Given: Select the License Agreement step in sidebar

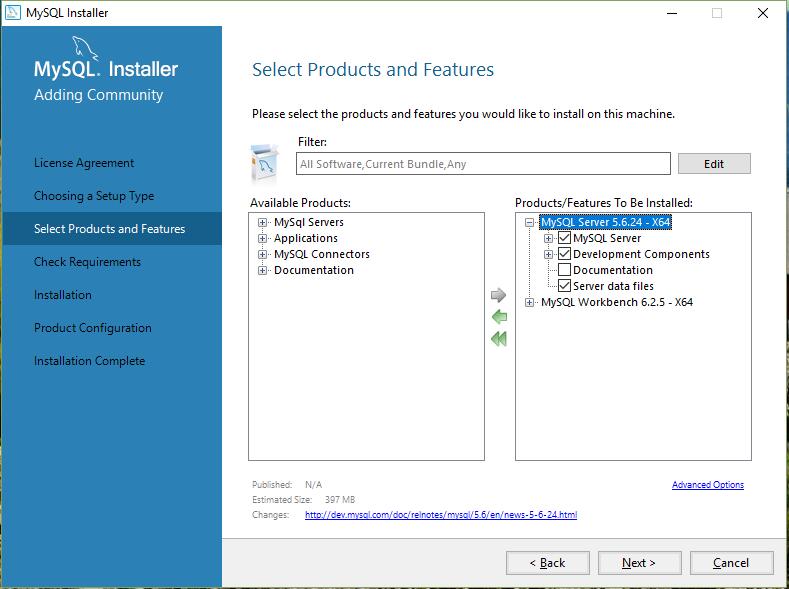Looking at the screenshot, I should [84, 163].
